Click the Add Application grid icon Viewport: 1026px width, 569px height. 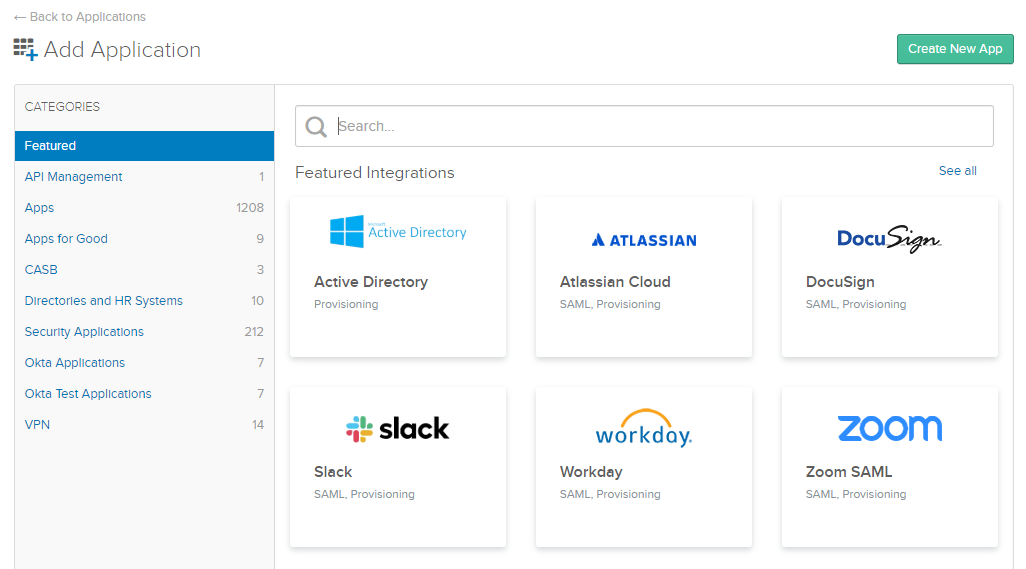click(x=25, y=49)
